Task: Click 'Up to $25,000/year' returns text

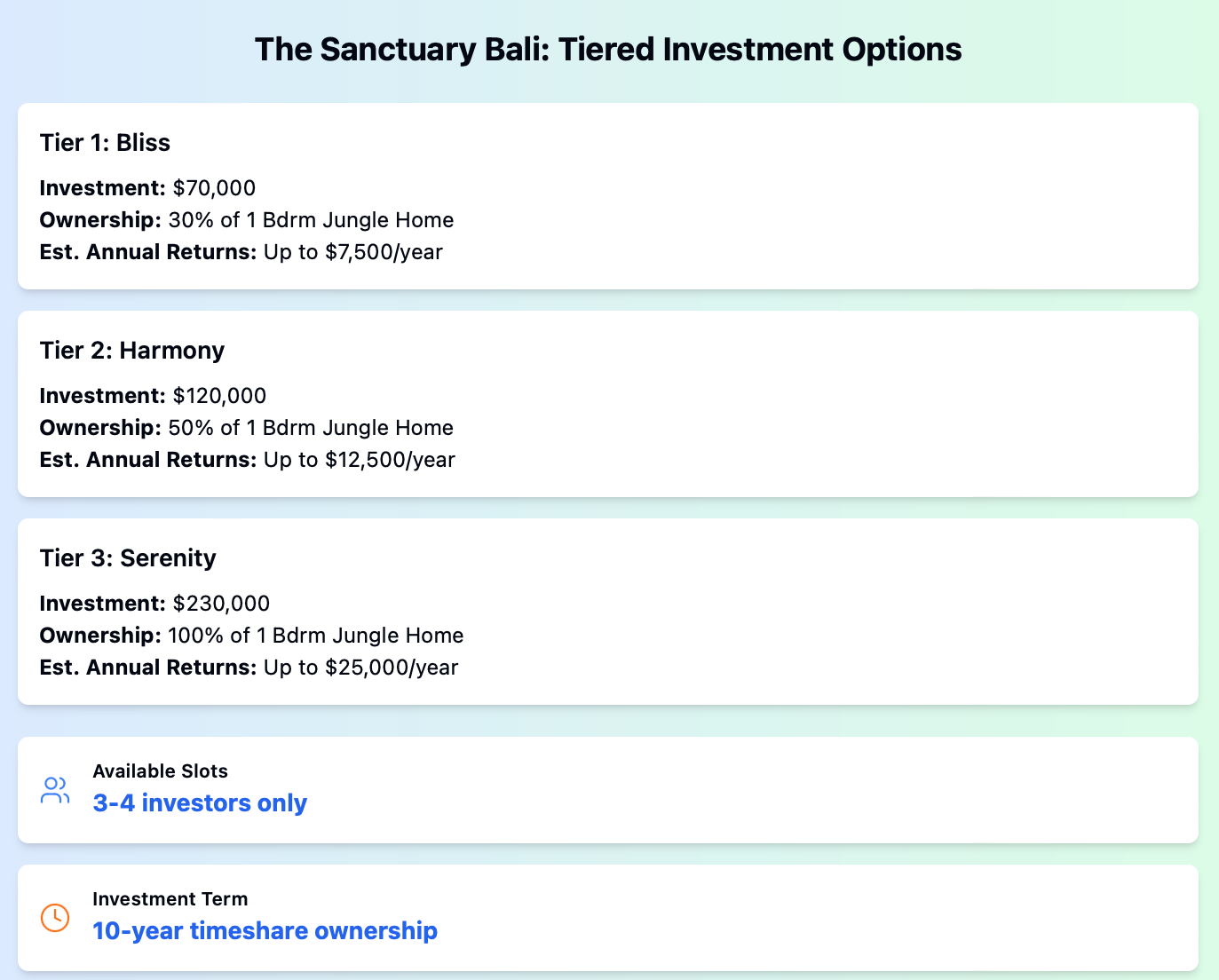Action: pos(361,668)
